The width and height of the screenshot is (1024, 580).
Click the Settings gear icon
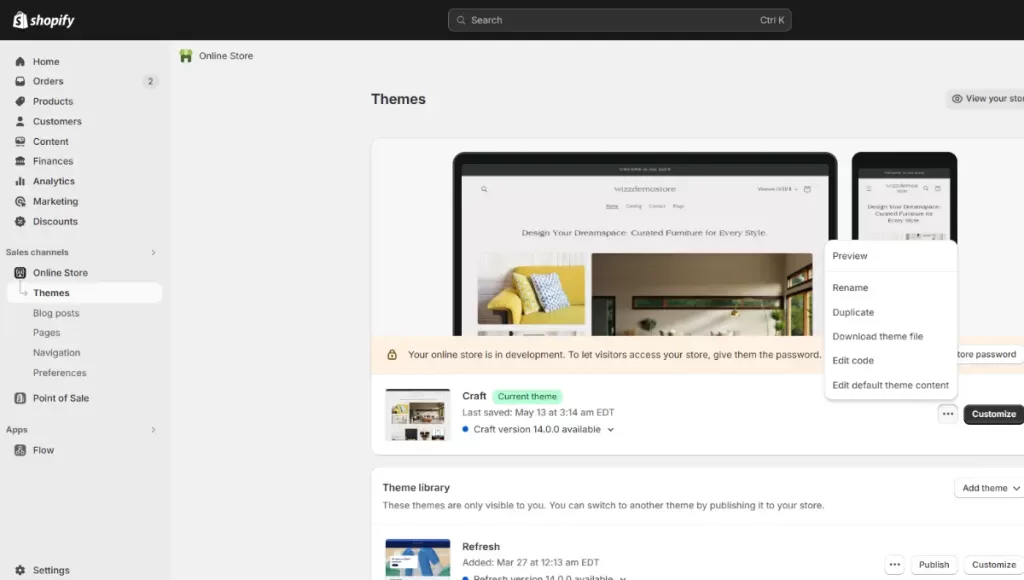20,570
